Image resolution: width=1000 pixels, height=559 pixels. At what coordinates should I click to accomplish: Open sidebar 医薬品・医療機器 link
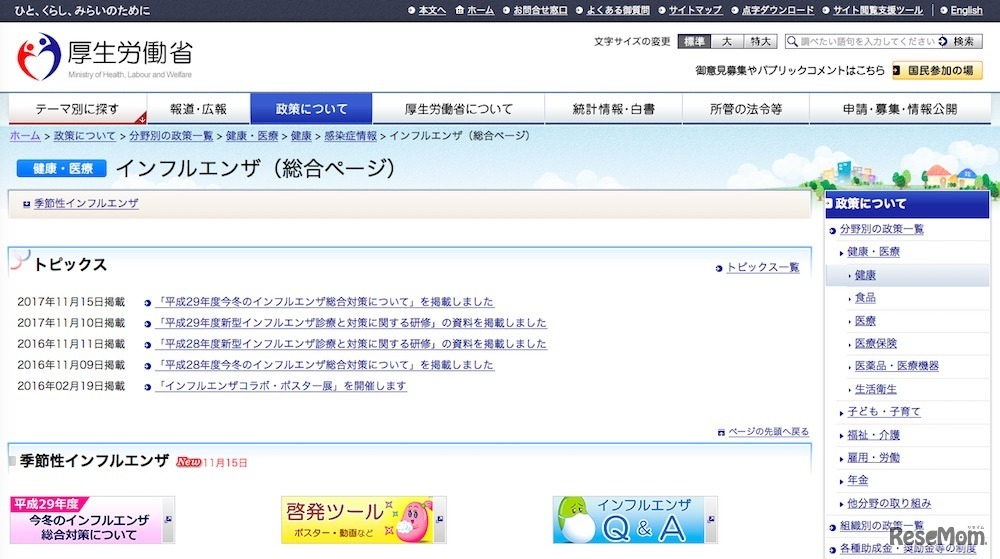coord(897,366)
